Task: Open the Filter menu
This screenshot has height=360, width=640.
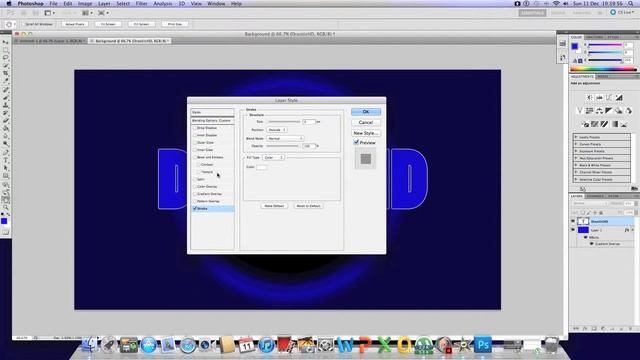Action: [141, 4]
